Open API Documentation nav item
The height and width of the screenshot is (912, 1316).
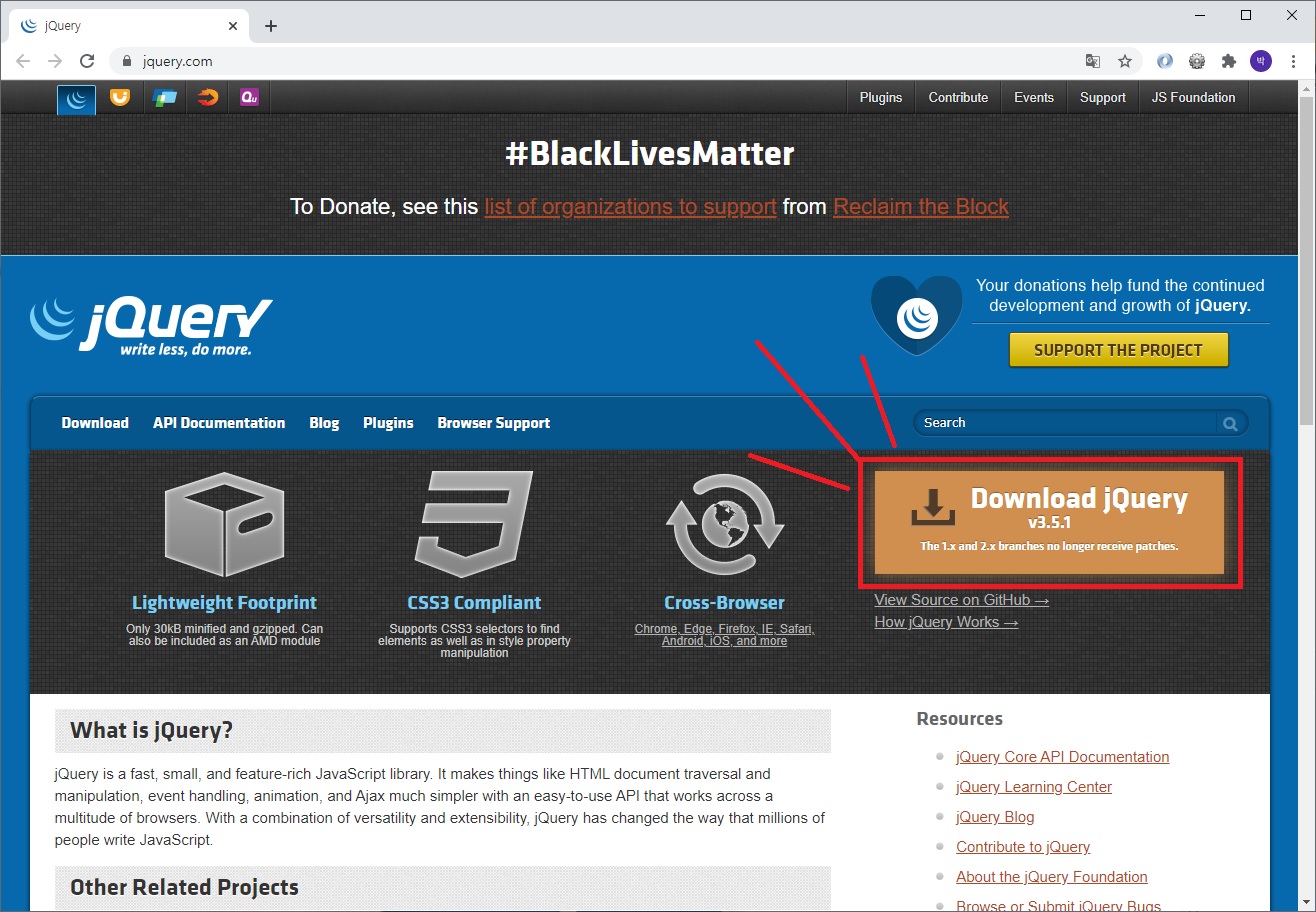tap(219, 423)
